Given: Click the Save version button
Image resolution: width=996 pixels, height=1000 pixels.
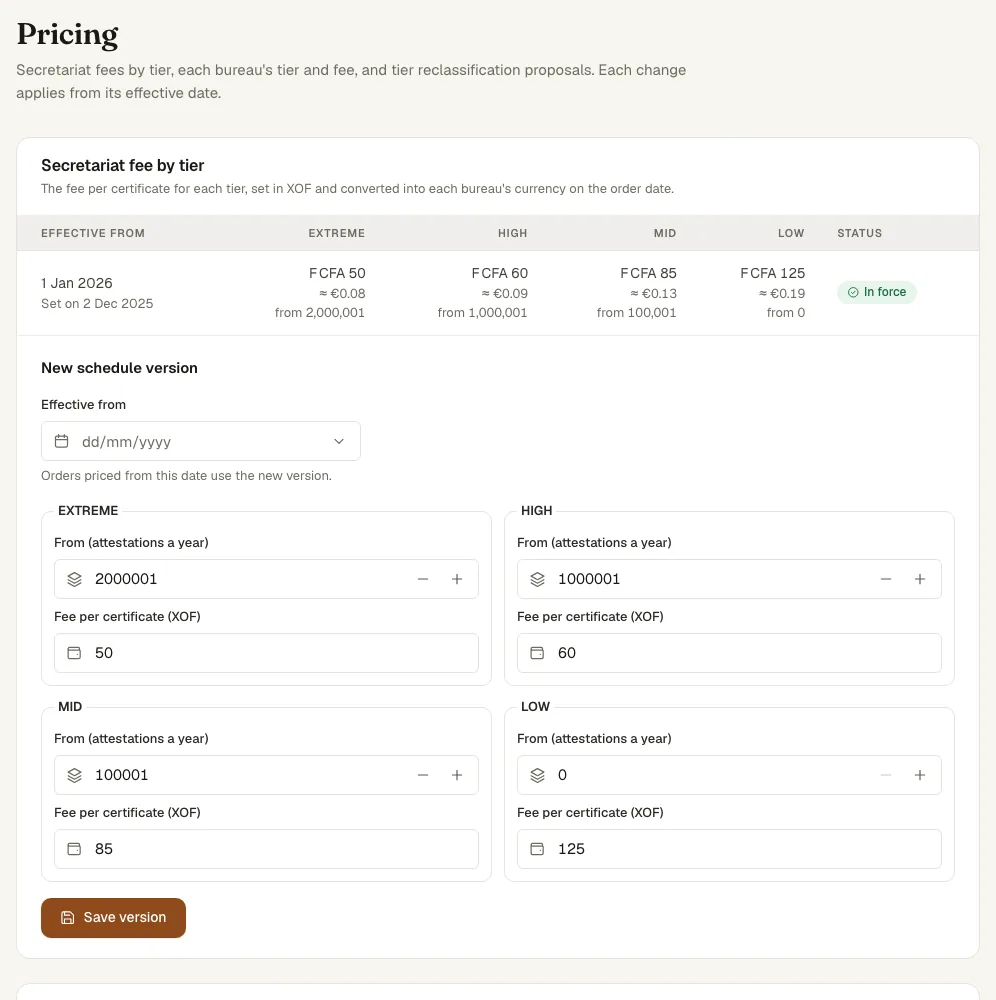Looking at the screenshot, I should point(114,918).
